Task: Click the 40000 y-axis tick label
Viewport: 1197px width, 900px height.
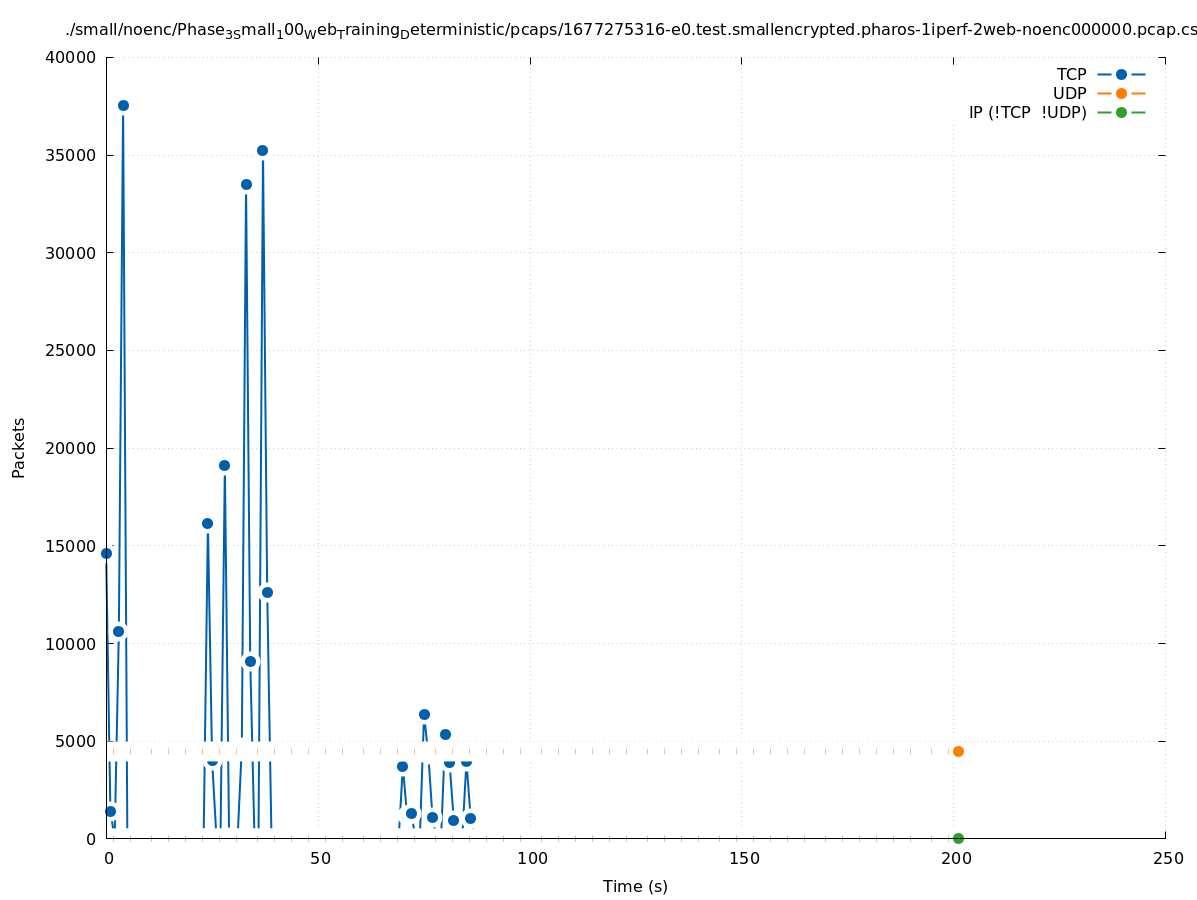Action: point(72,58)
